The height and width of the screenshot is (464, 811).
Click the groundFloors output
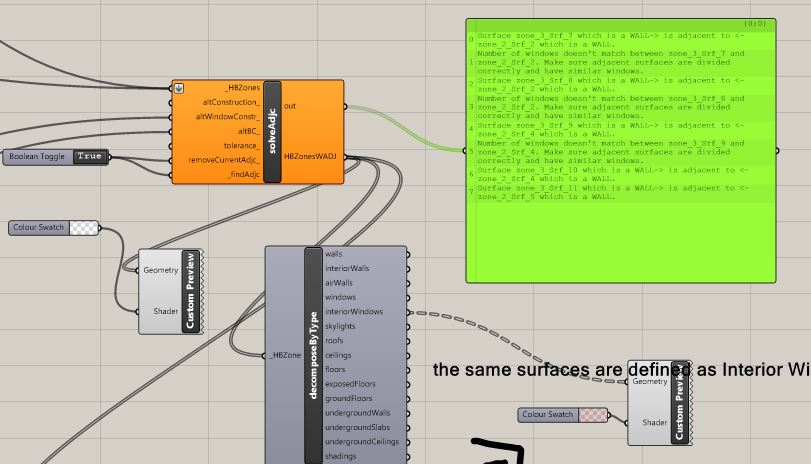click(348, 399)
